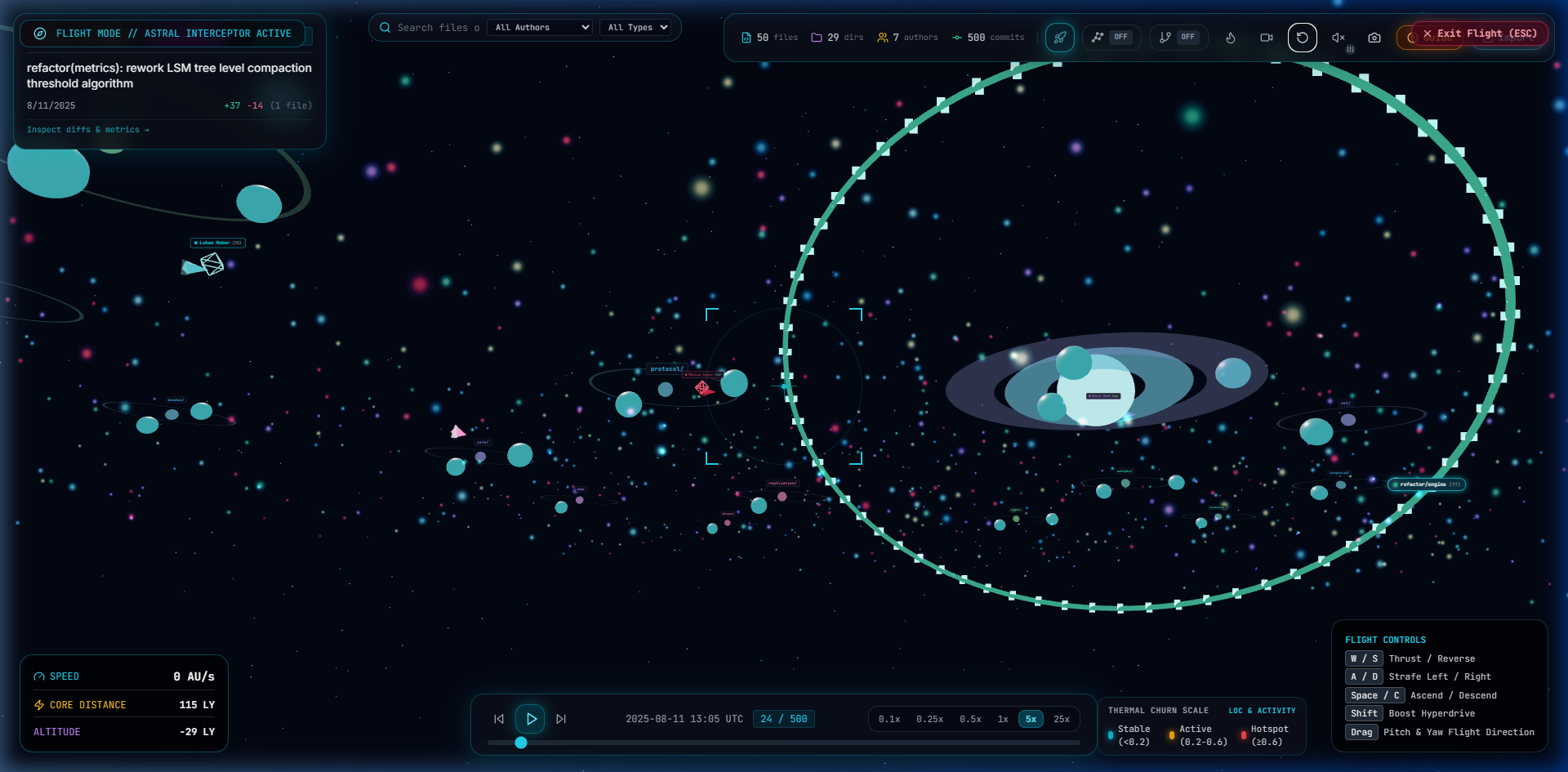Toggle the git branch switch marked OFF
Screen dimensions: 1568x772
pos(1178,38)
